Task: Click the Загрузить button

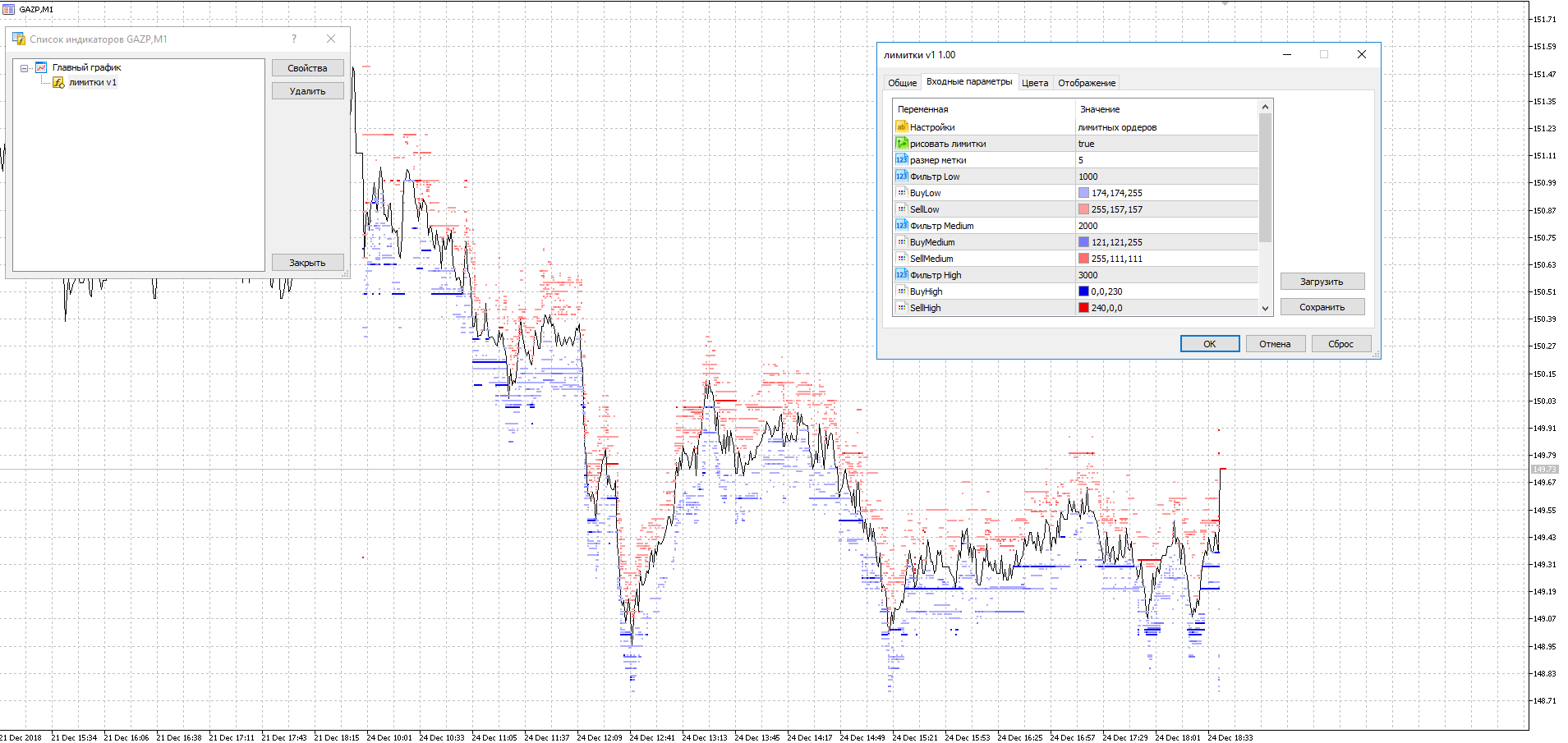Action: (x=1322, y=282)
